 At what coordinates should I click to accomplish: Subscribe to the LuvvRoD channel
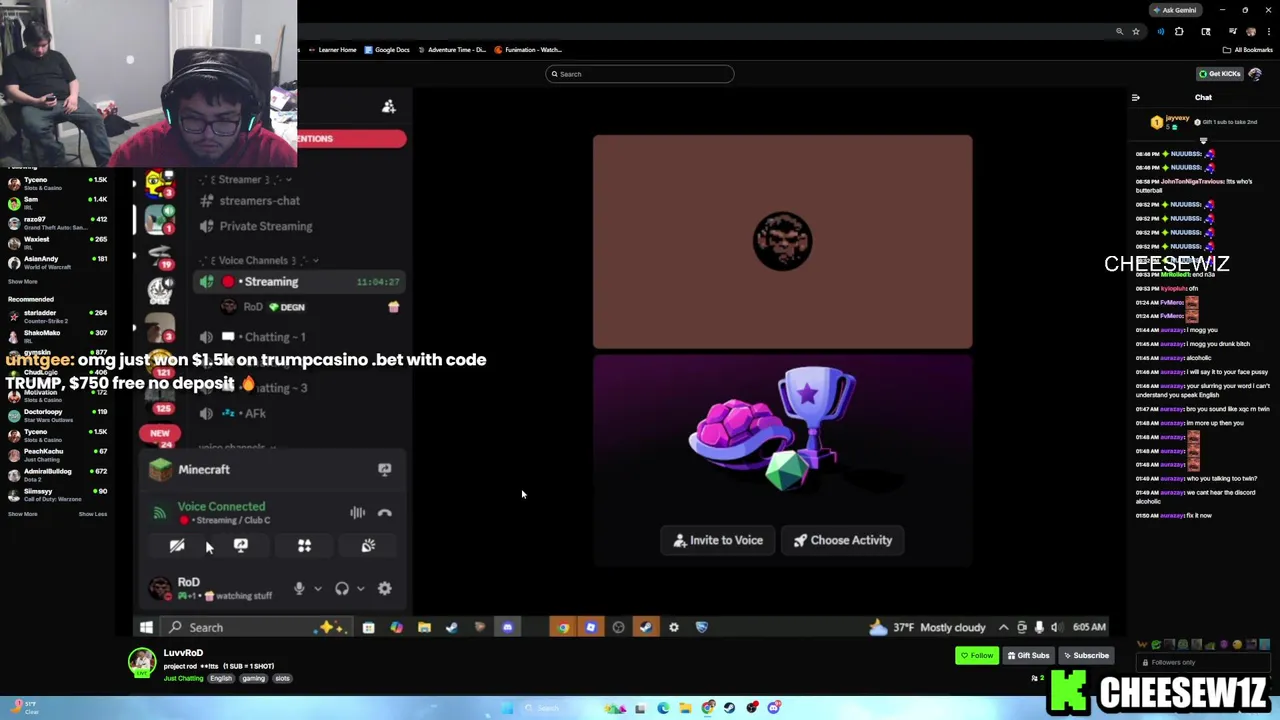[x=1086, y=656]
